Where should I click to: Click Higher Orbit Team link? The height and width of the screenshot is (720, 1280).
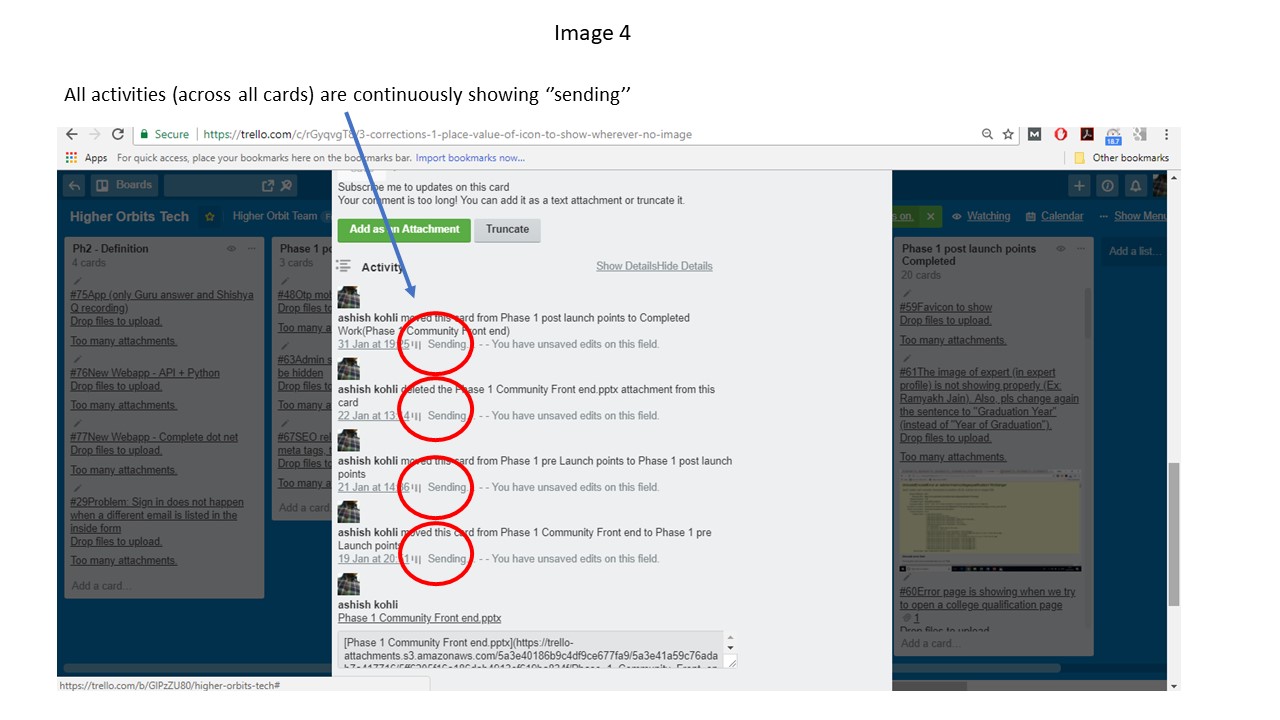[x=275, y=216]
